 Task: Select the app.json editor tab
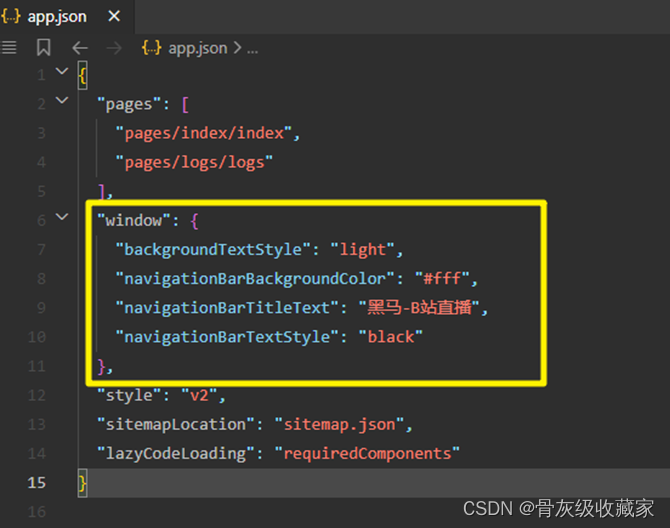(67, 17)
